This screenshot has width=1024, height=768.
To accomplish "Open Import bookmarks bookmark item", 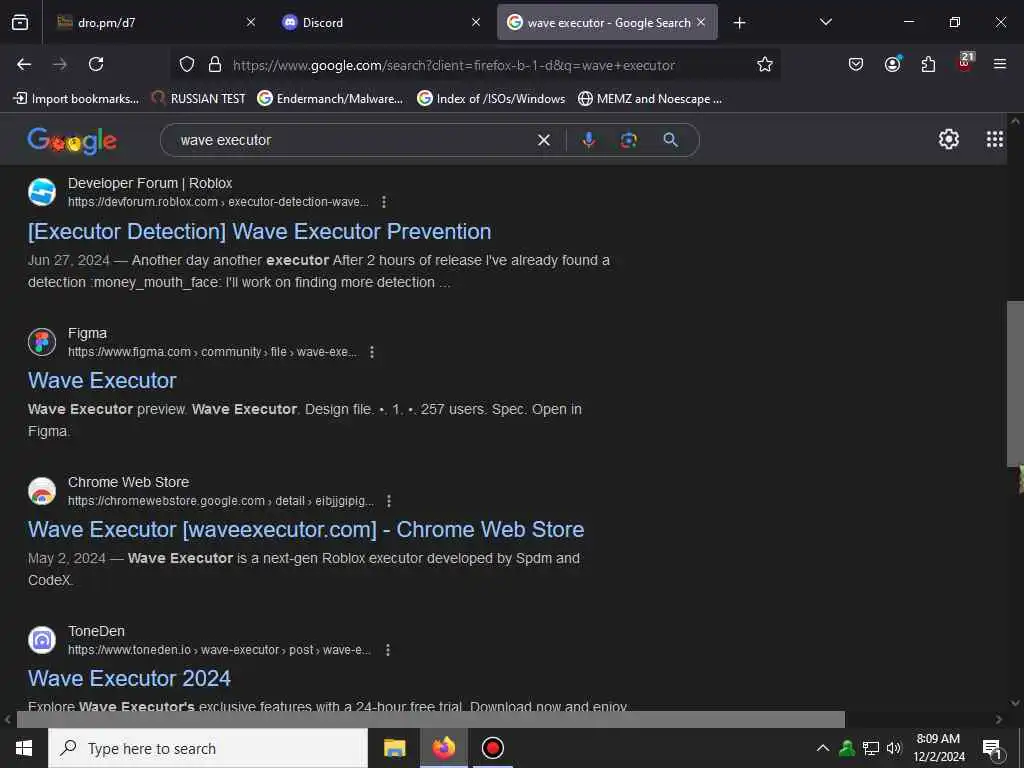I will coord(76,99).
